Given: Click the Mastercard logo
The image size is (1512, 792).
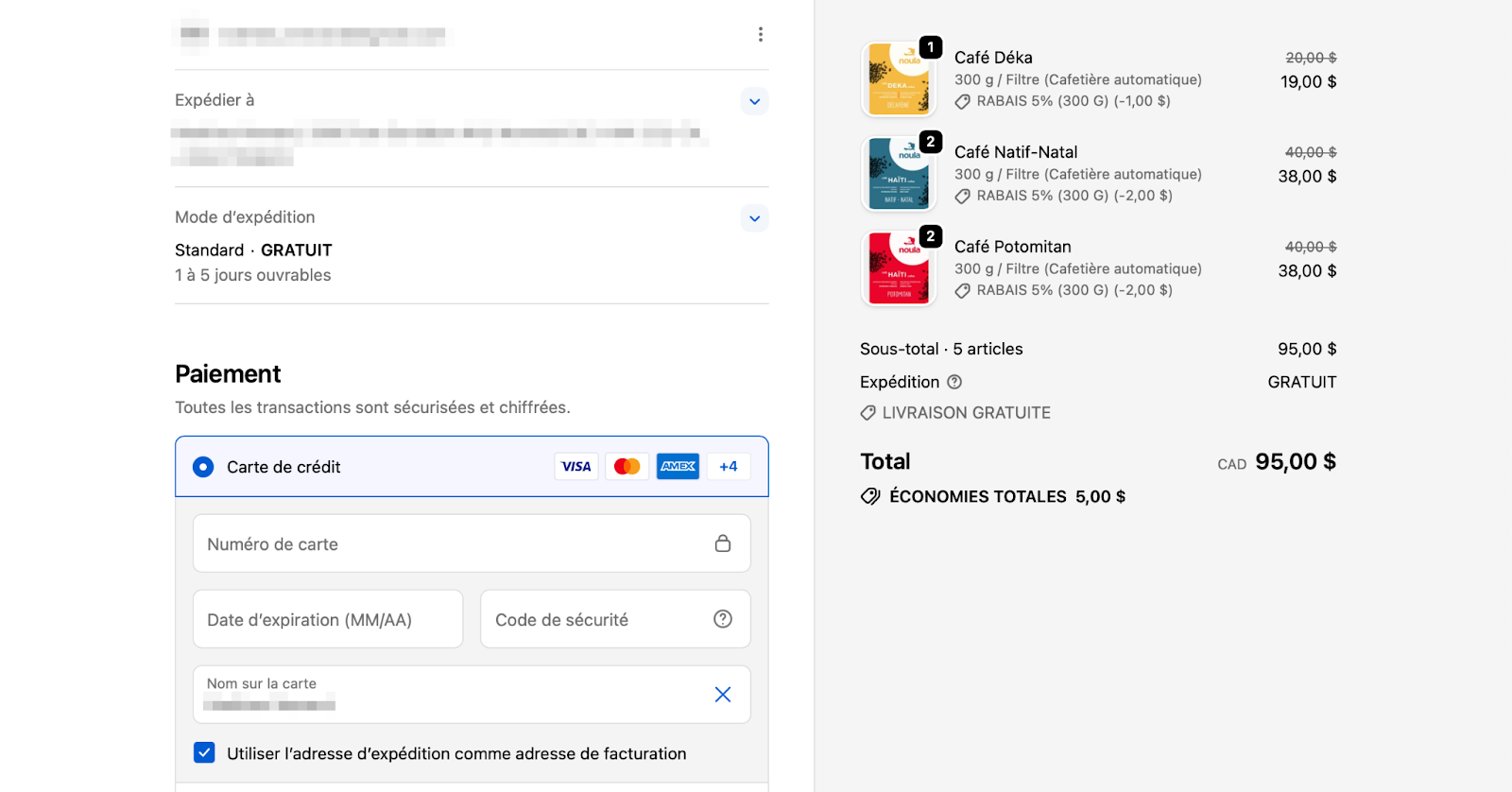Looking at the screenshot, I should point(627,466).
